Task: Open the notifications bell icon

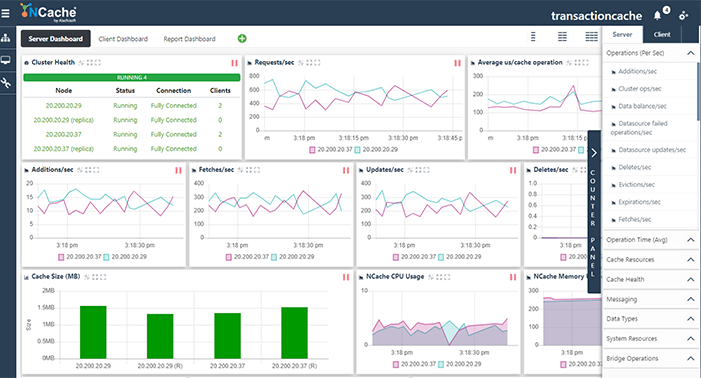Action: coord(657,16)
